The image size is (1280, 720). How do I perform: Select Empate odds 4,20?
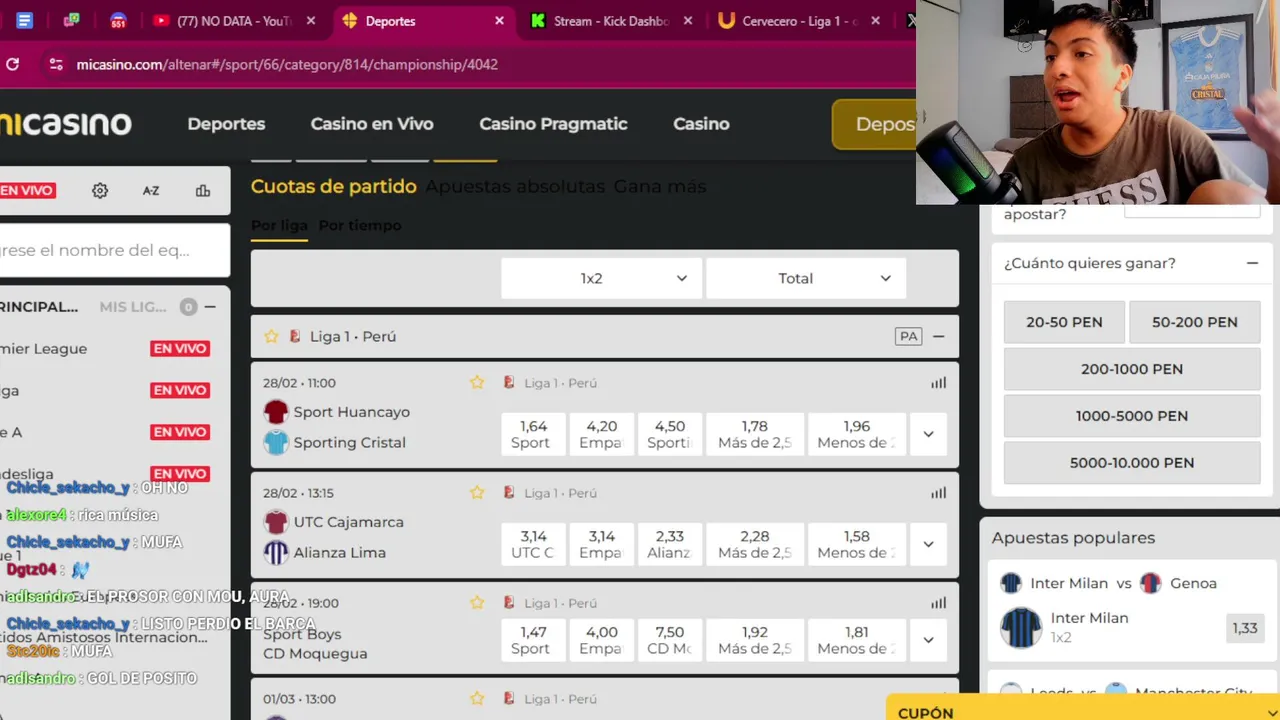(601, 434)
